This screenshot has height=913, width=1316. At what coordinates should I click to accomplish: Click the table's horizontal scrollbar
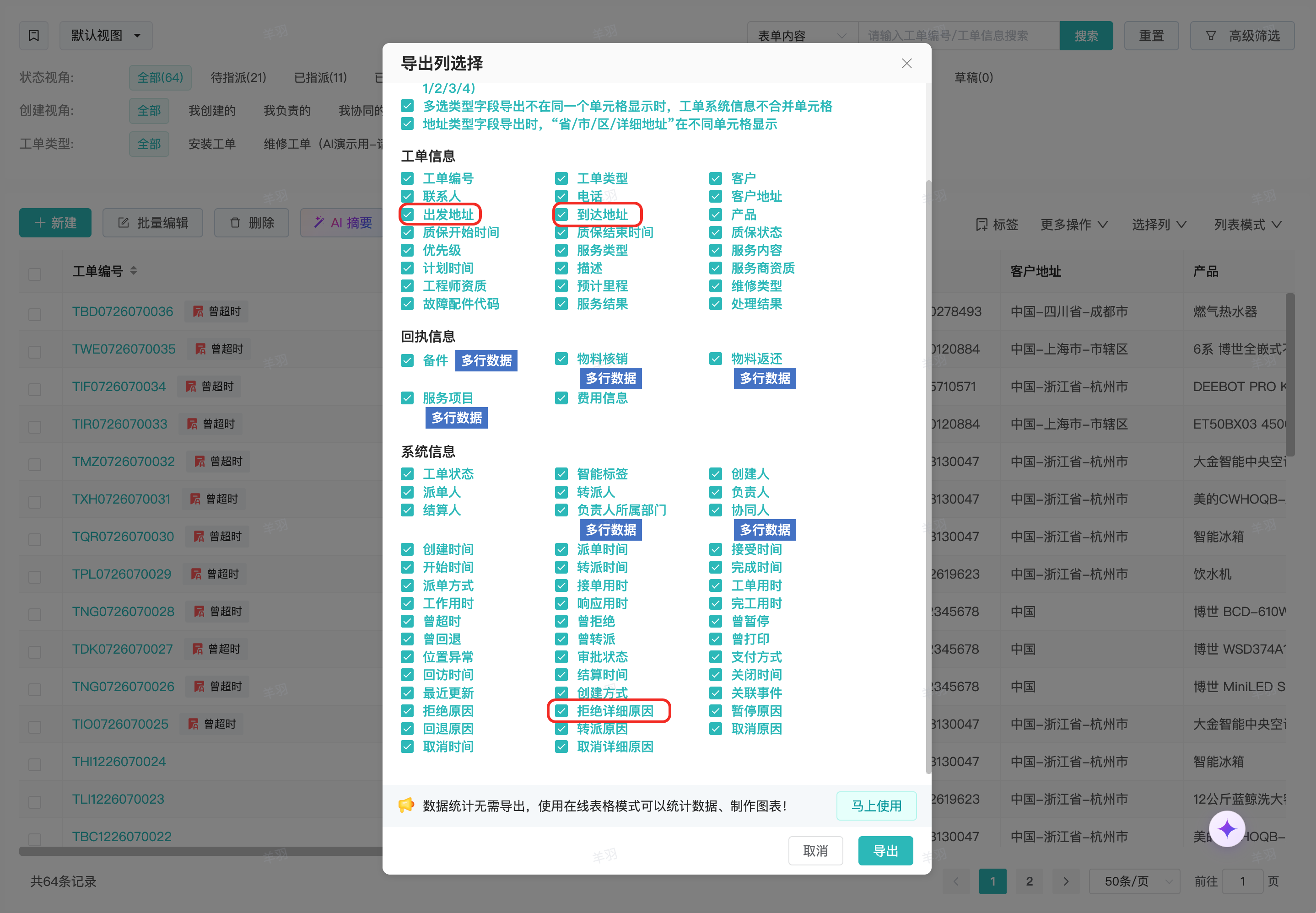pyautogui.click(x=200, y=851)
